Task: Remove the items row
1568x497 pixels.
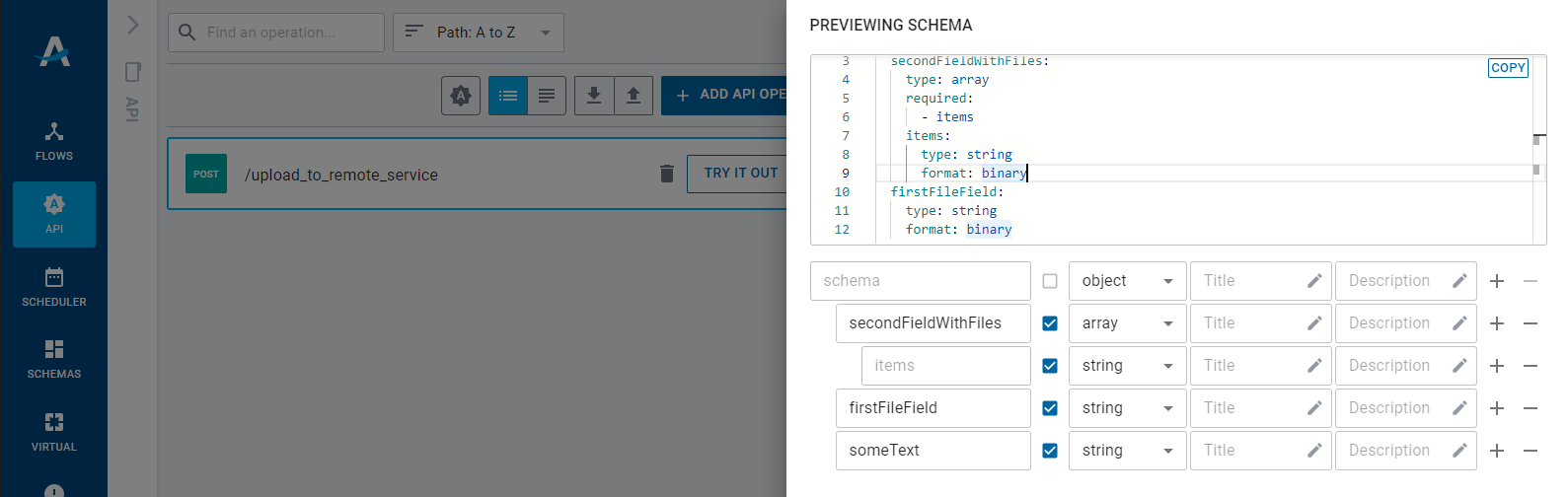Action: (x=1531, y=366)
